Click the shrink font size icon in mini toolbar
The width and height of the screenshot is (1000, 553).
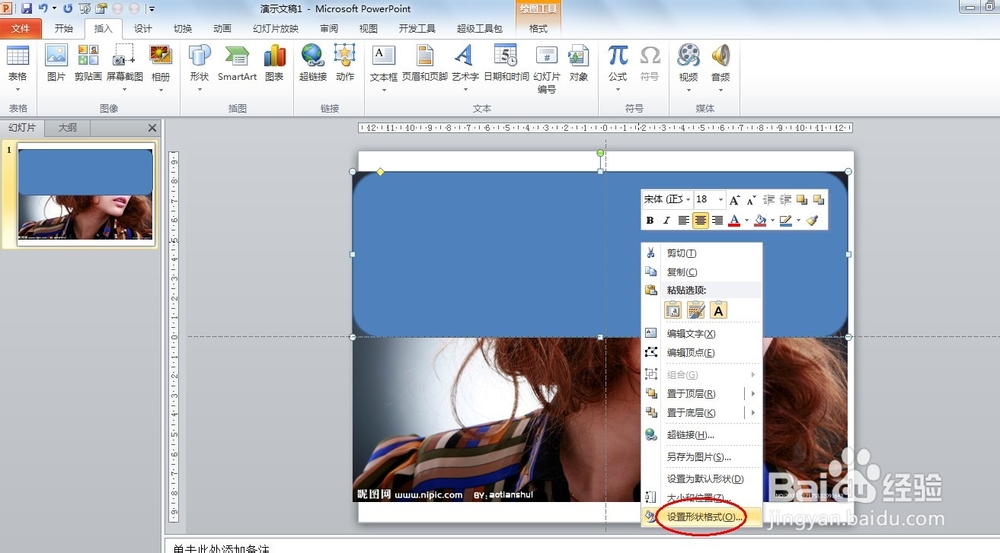pos(751,200)
